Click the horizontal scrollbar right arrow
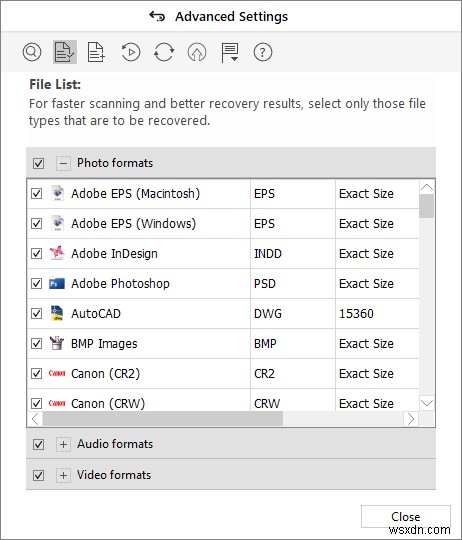The height and width of the screenshot is (540, 462). (411, 419)
